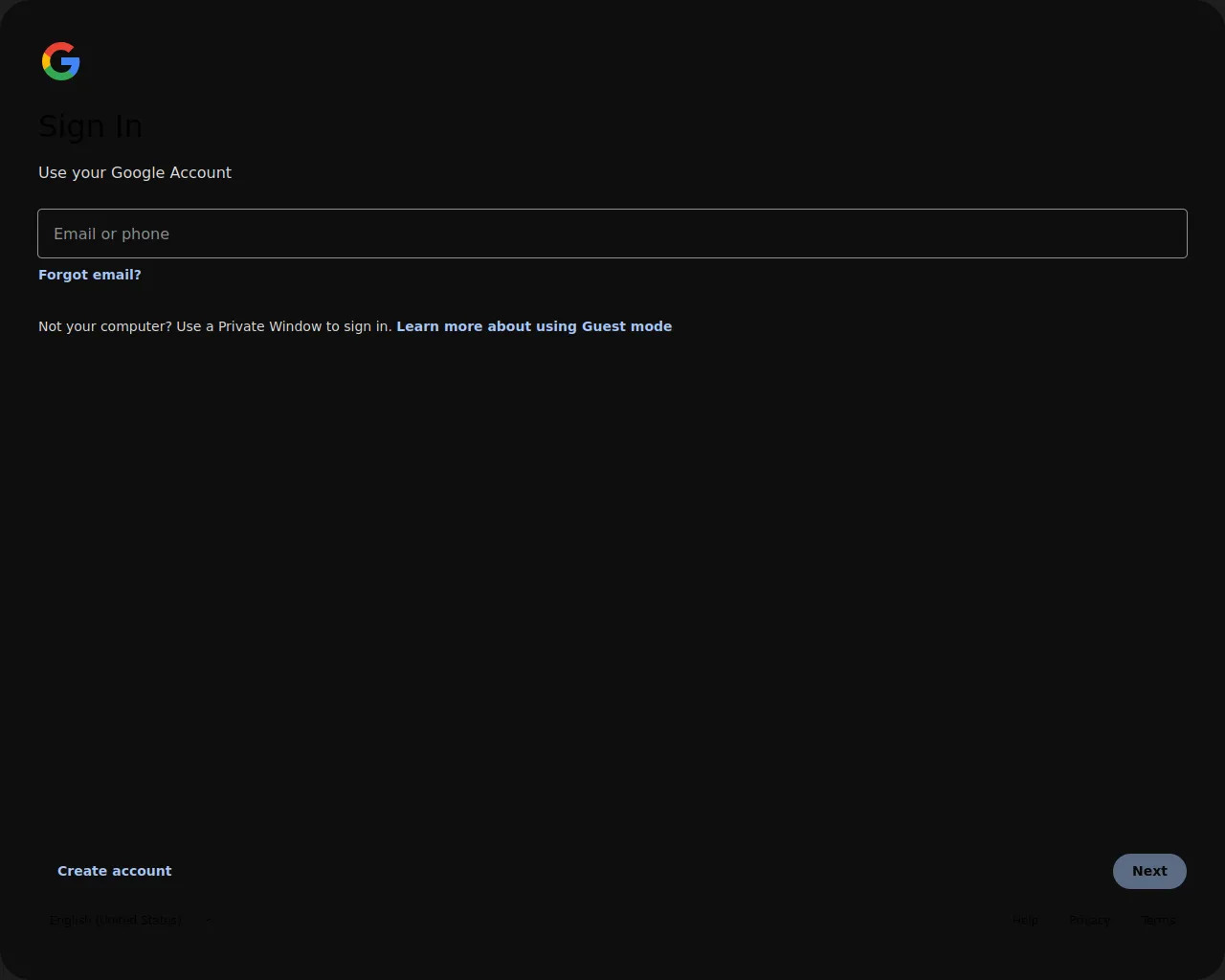This screenshot has height=980, width=1225.
Task: Open the Privacy footer link
Action: pyautogui.click(x=1090, y=921)
